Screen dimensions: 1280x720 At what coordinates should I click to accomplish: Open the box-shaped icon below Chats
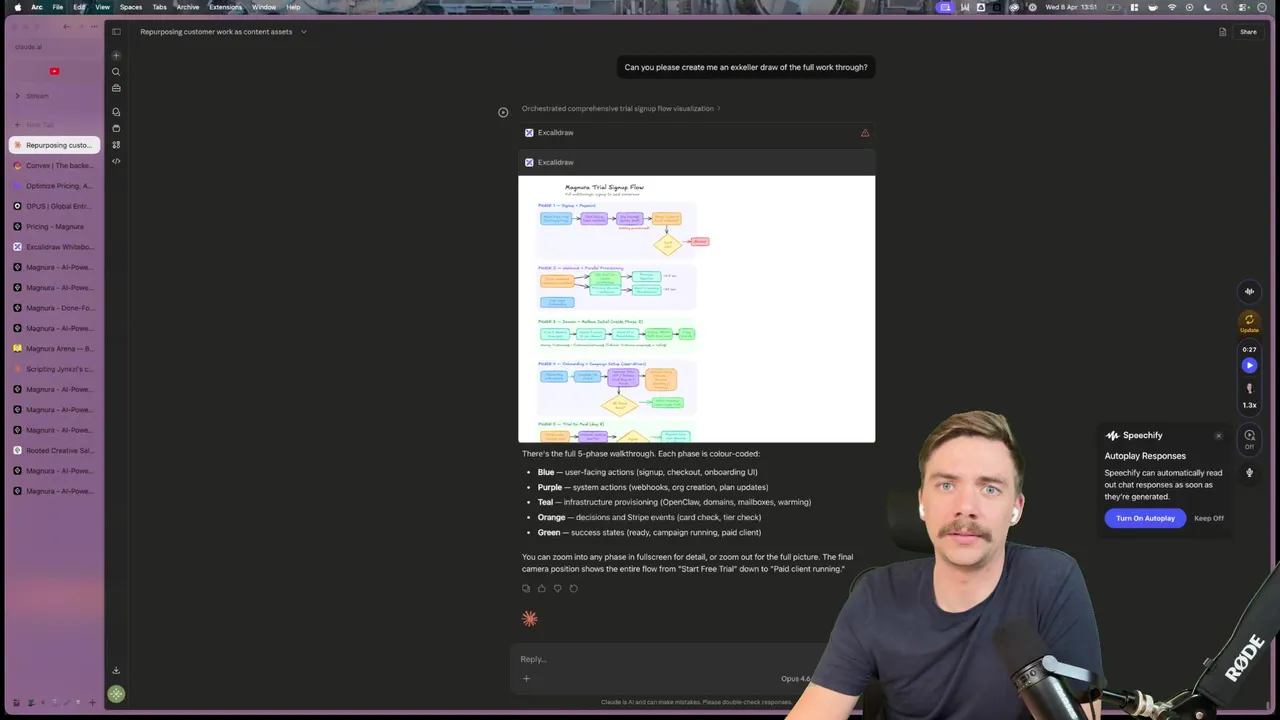116,128
